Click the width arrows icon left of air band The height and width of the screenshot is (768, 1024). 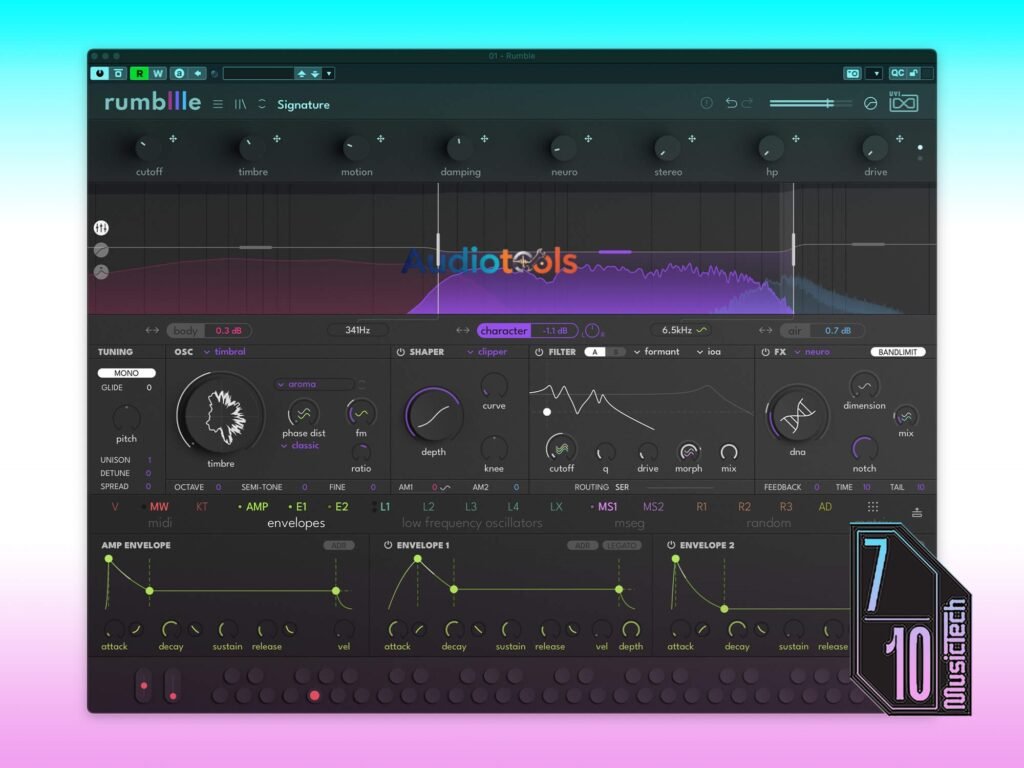[766, 330]
